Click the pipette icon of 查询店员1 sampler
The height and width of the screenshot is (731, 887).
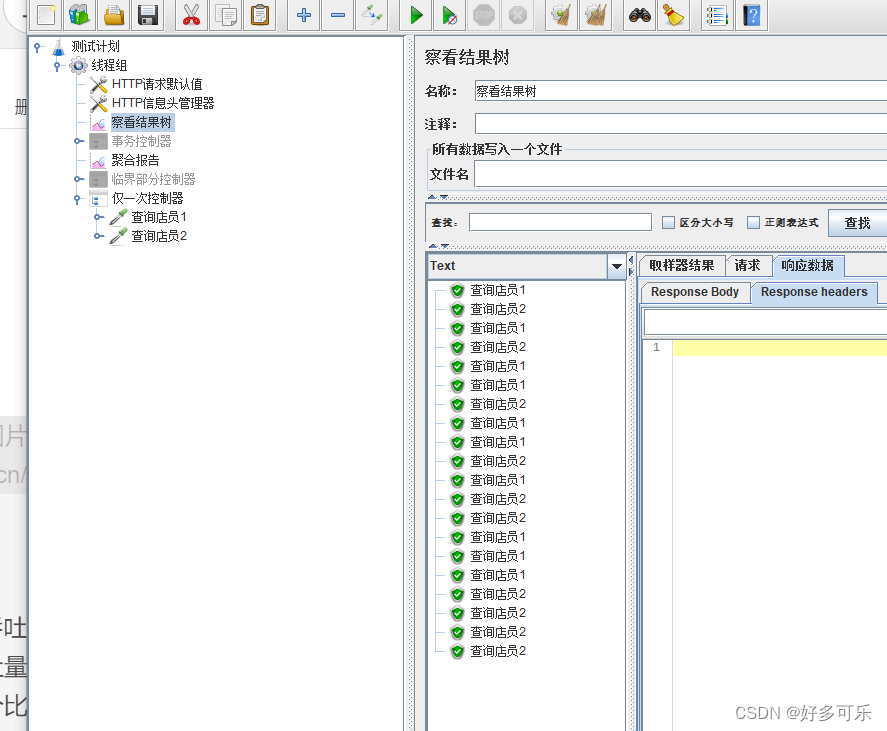[118, 217]
